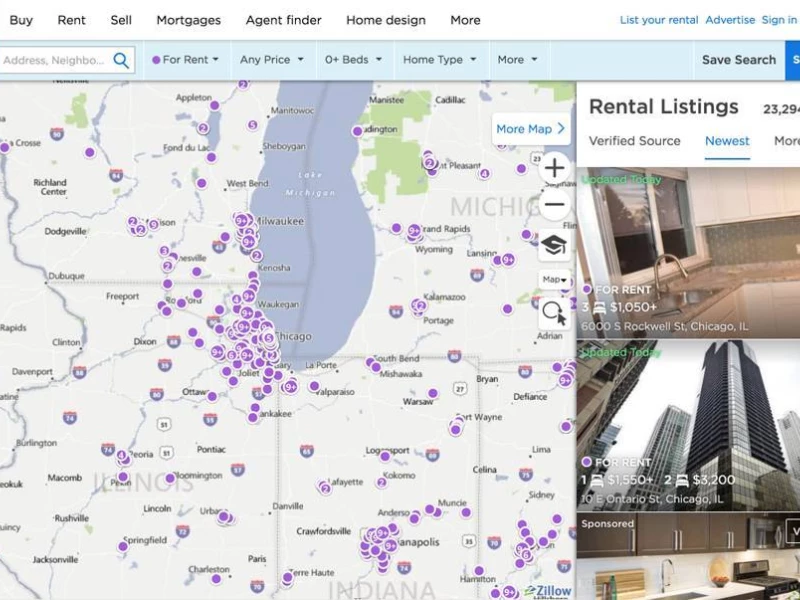
Task: Click the Sign in link
Action: tap(779, 20)
